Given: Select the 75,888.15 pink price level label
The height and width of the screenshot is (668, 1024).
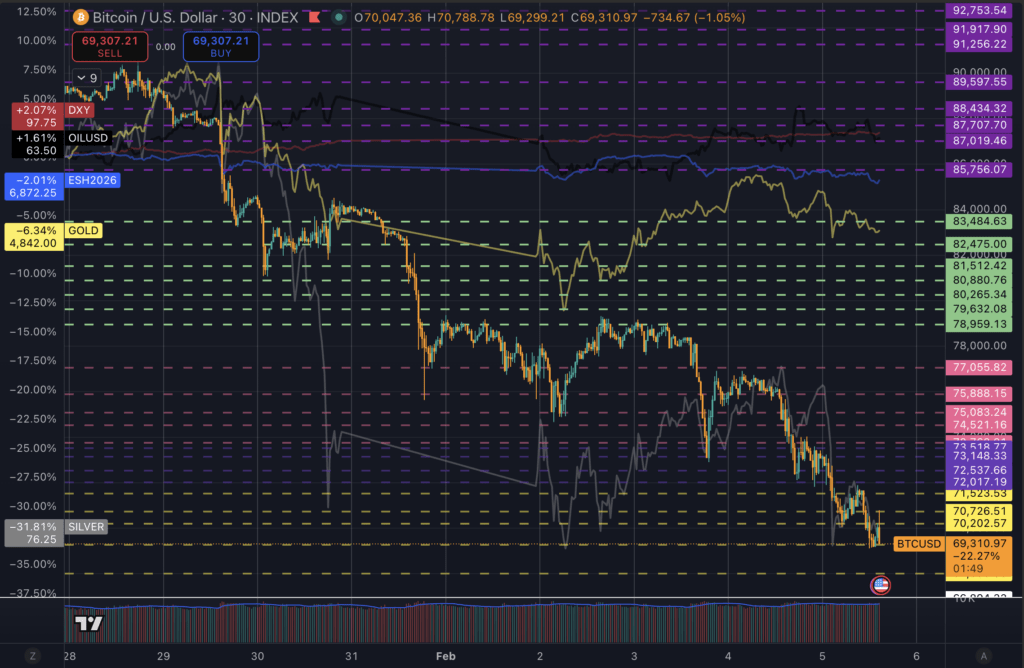Looking at the screenshot, I should click(x=979, y=394).
